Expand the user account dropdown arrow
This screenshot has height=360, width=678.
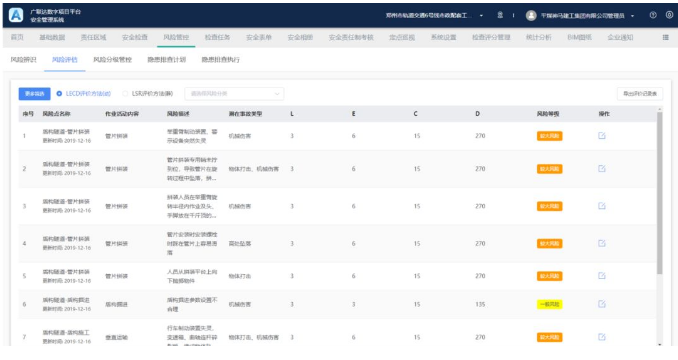632,16
